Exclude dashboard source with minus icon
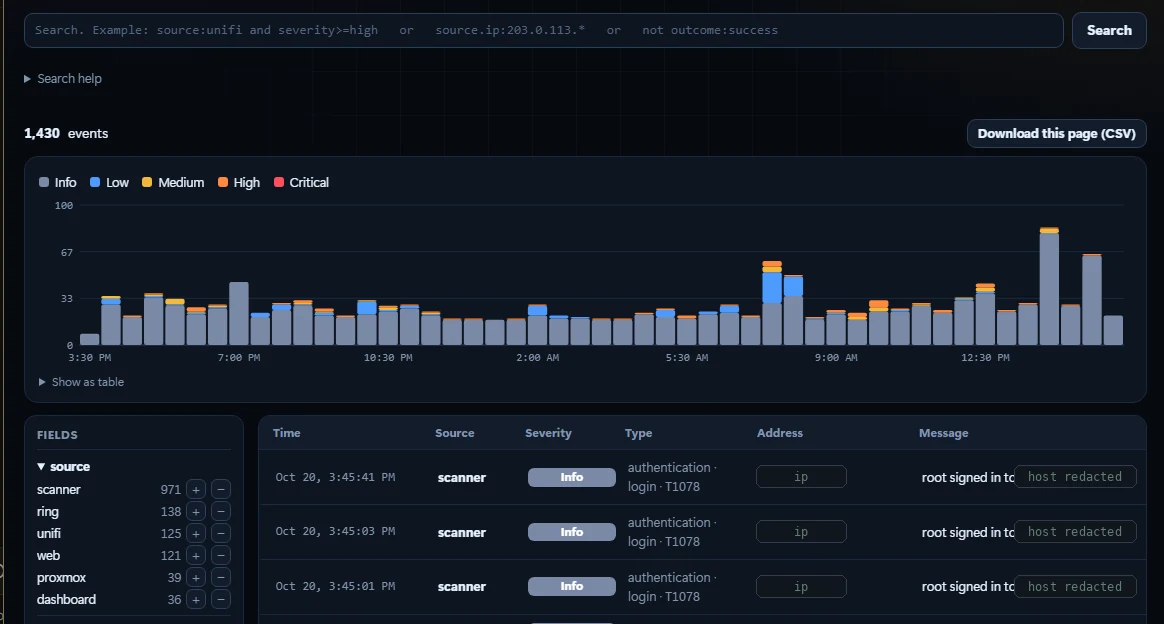 [220, 600]
